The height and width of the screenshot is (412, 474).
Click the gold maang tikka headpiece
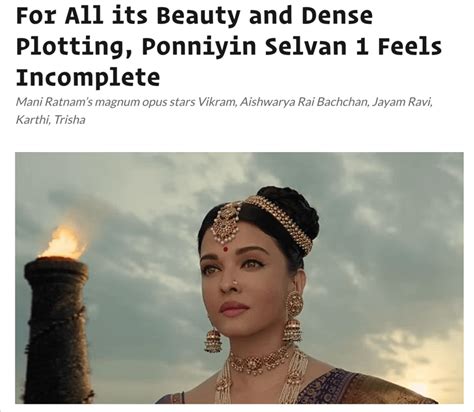(227, 222)
